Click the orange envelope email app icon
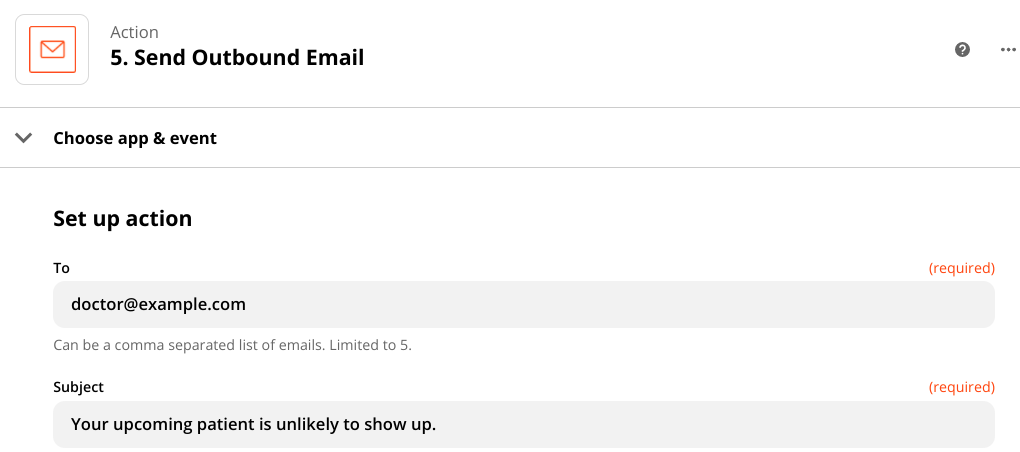This screenshot has width=1020, height=452. coord(52,49)
